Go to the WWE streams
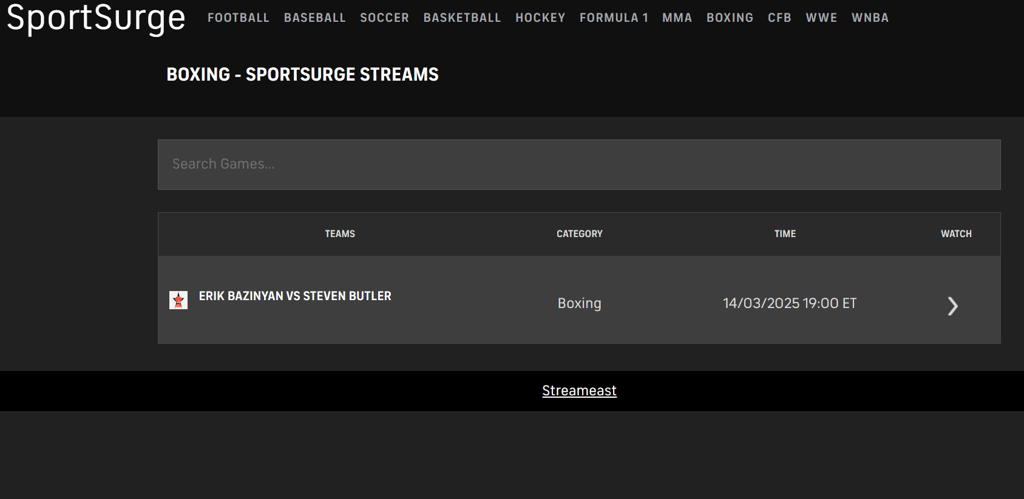 click(822, 18)
